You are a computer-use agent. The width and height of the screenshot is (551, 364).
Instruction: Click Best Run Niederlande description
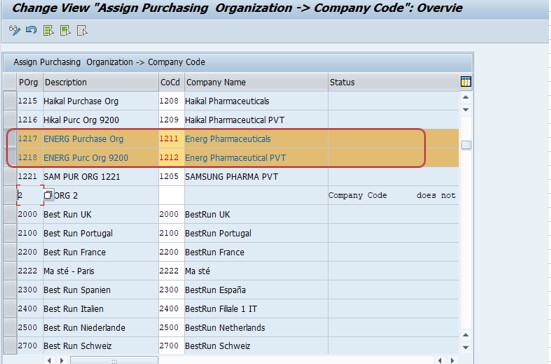(x=84, y=327)
